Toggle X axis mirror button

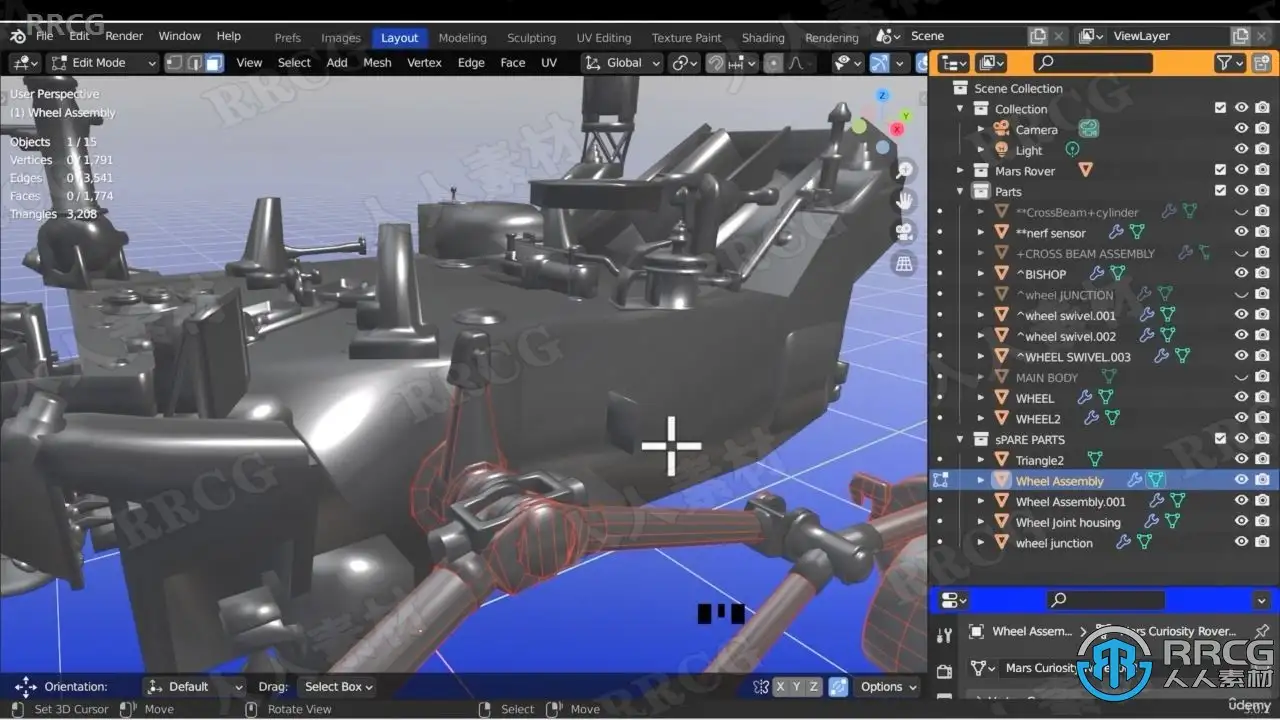(780, 687)
